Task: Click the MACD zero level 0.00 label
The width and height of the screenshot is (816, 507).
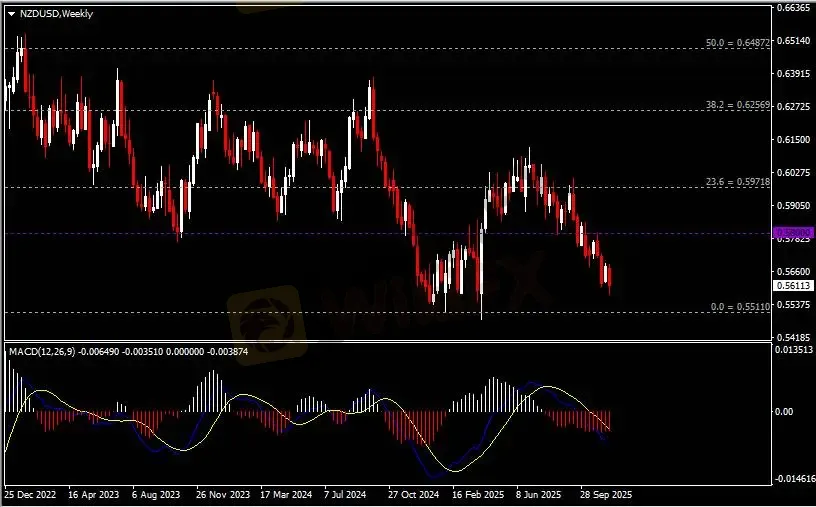Action: (787, 411)
